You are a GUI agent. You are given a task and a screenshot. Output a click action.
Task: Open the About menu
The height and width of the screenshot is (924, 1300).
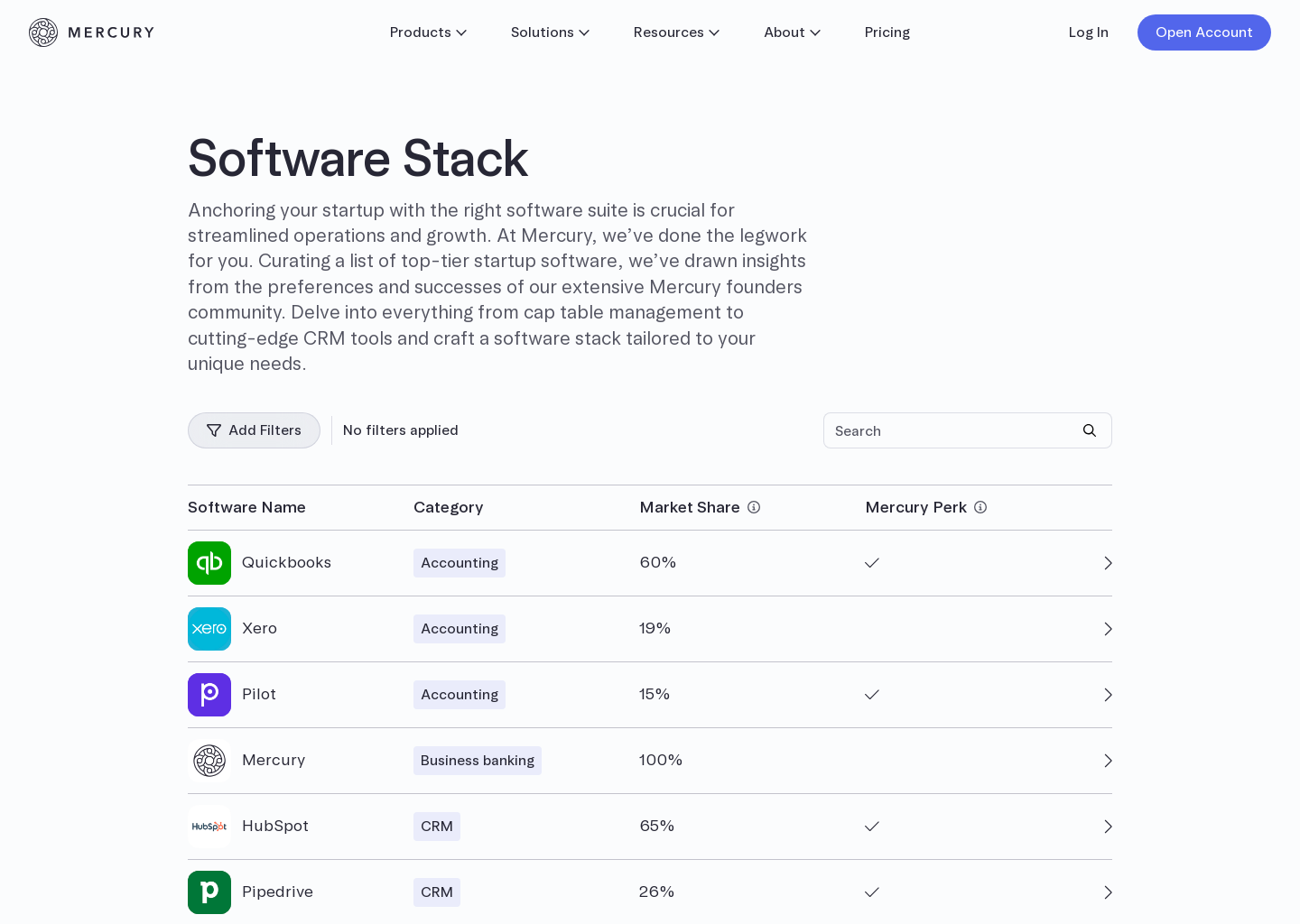[792, 32]
